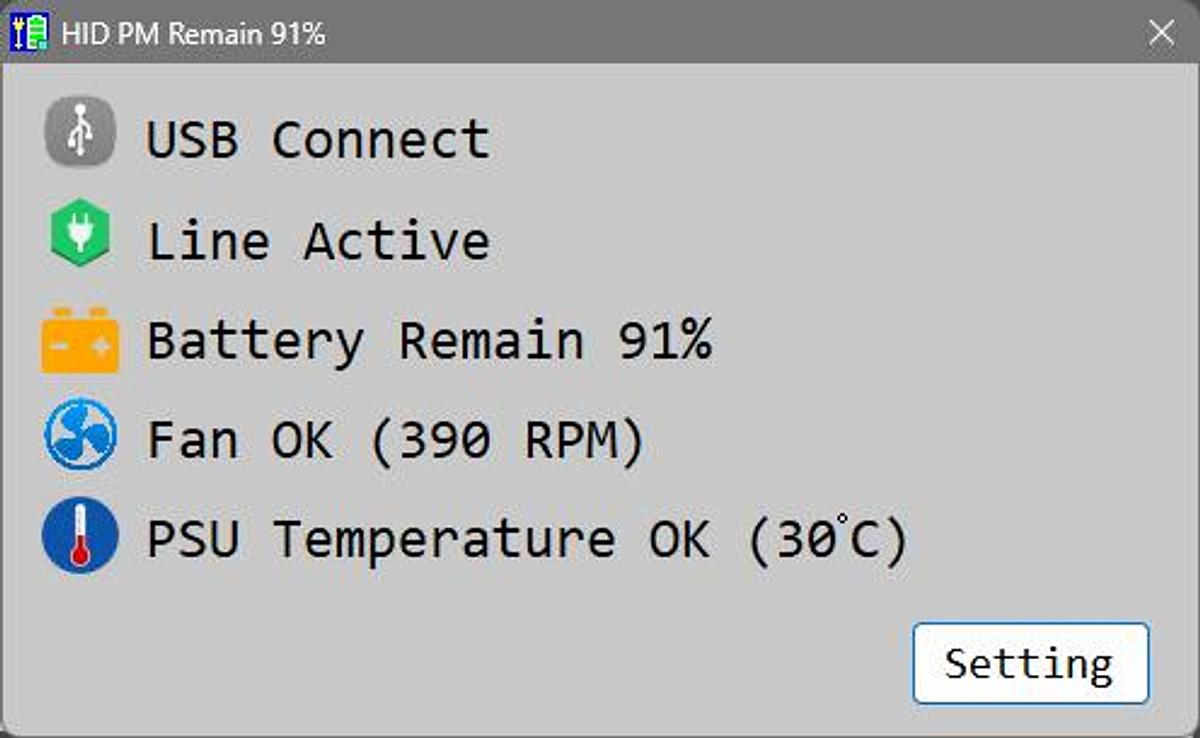Click the orange battery icon
This screenshot has height=738, width=1200.
[x=80, y=340]
